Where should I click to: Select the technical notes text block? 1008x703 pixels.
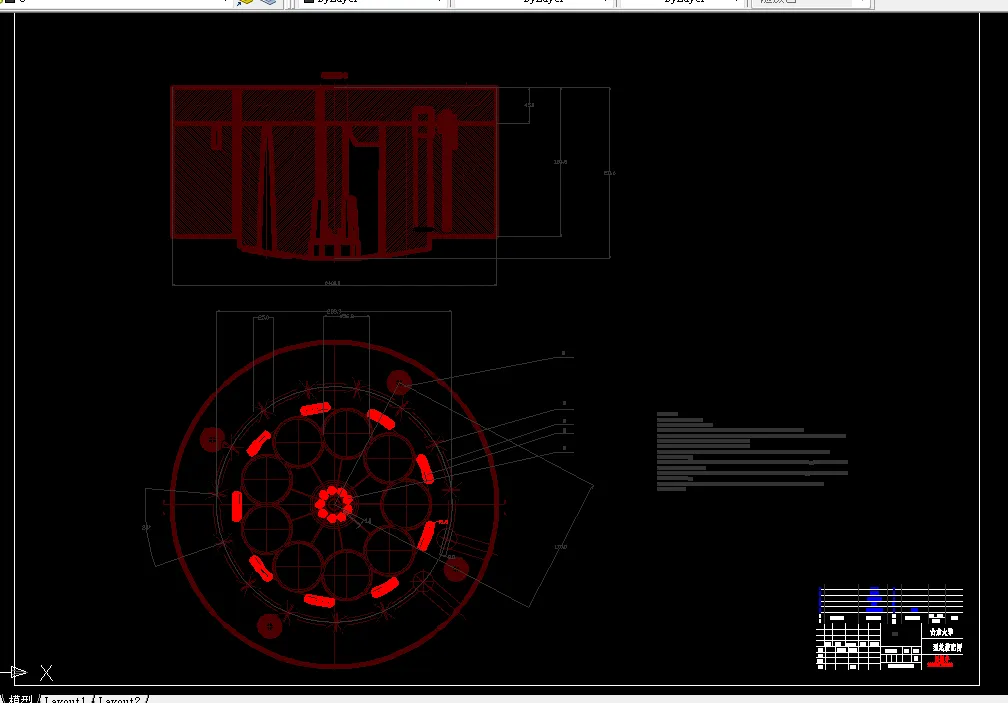click(752, 452)
